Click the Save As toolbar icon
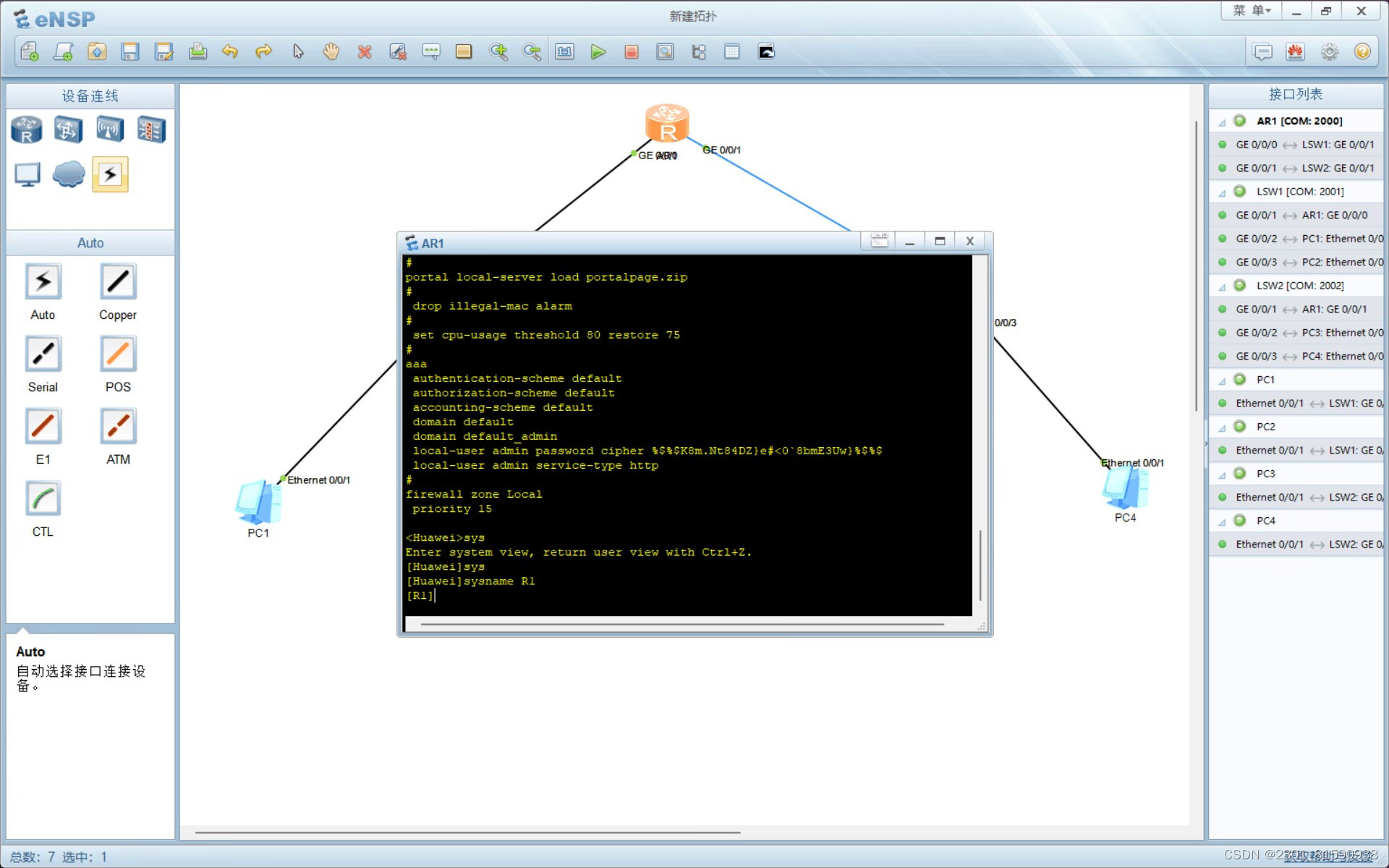Screen dimensions: 1389x868 (164, 51)
